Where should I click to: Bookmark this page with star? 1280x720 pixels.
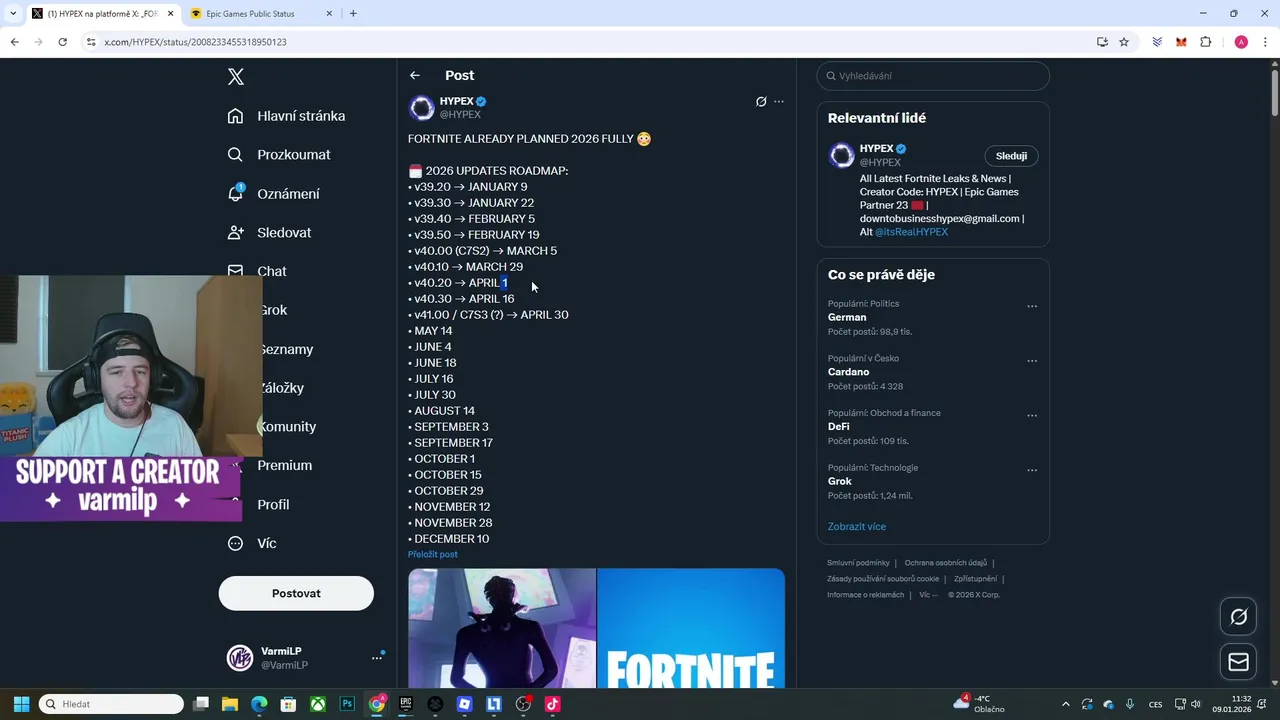[1124, 42]
